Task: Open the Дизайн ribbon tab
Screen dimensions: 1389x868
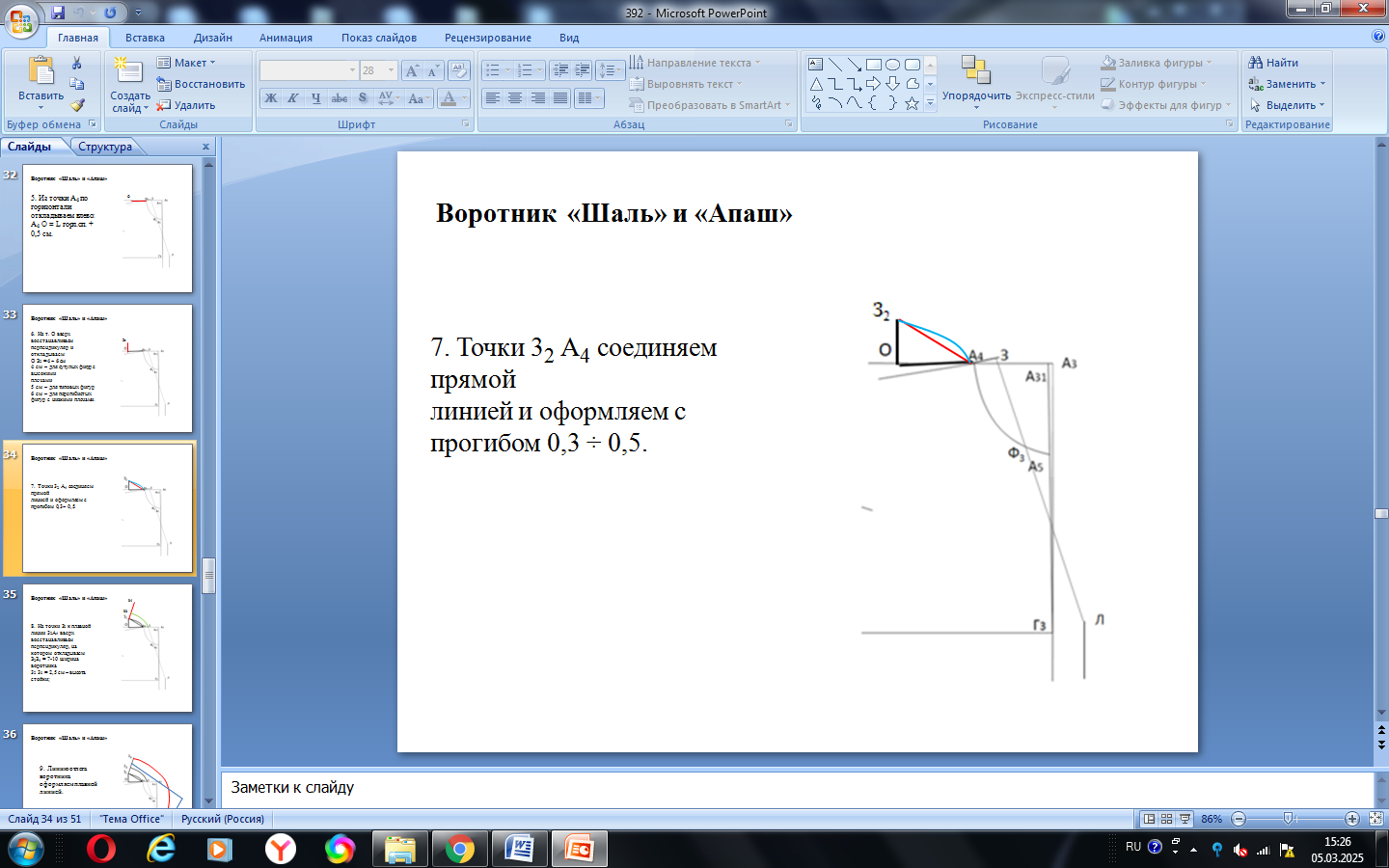Action: (212, 38)
